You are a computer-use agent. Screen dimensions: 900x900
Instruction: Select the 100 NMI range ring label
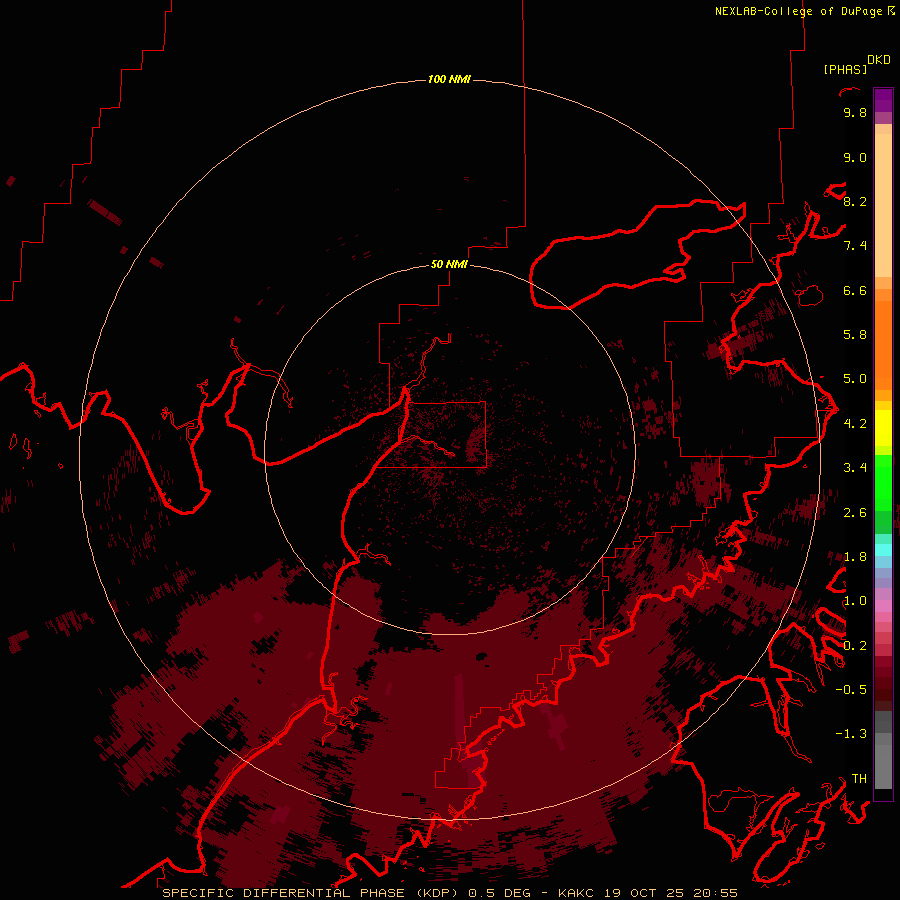pos(449,79)
